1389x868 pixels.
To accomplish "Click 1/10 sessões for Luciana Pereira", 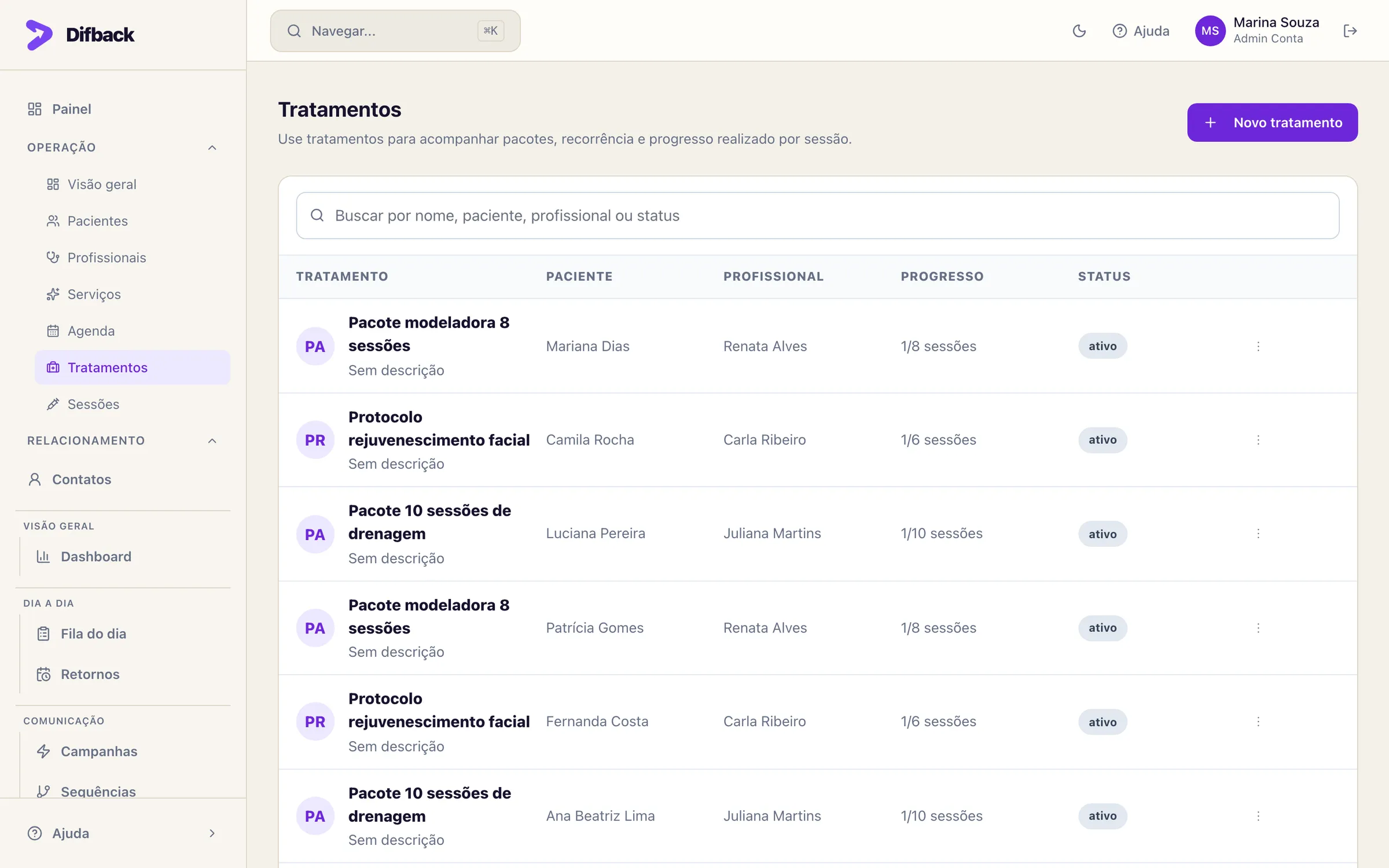I will pos(942,534).
